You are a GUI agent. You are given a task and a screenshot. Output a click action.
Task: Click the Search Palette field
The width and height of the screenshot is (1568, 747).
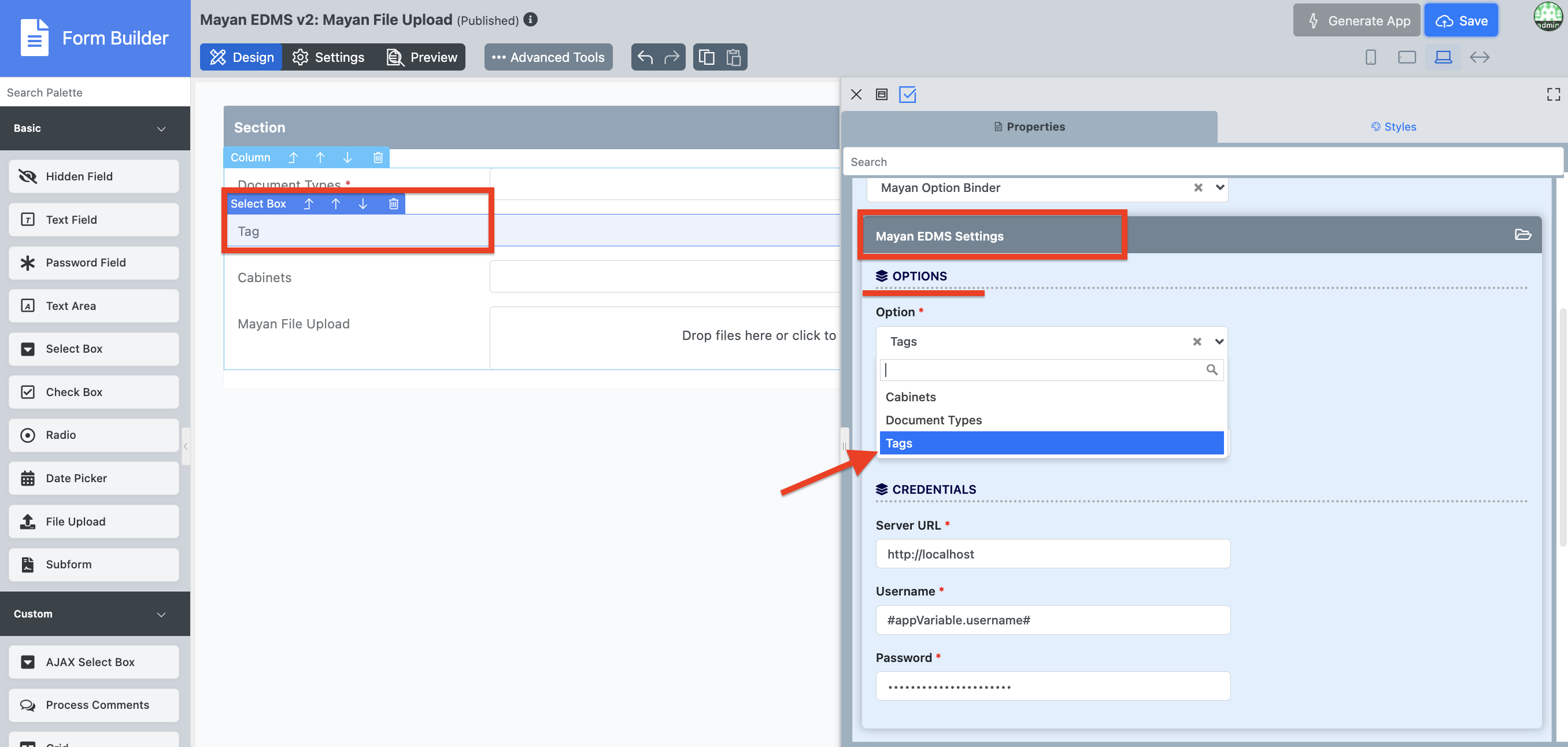pyautogui.click(x=95, y=93)
